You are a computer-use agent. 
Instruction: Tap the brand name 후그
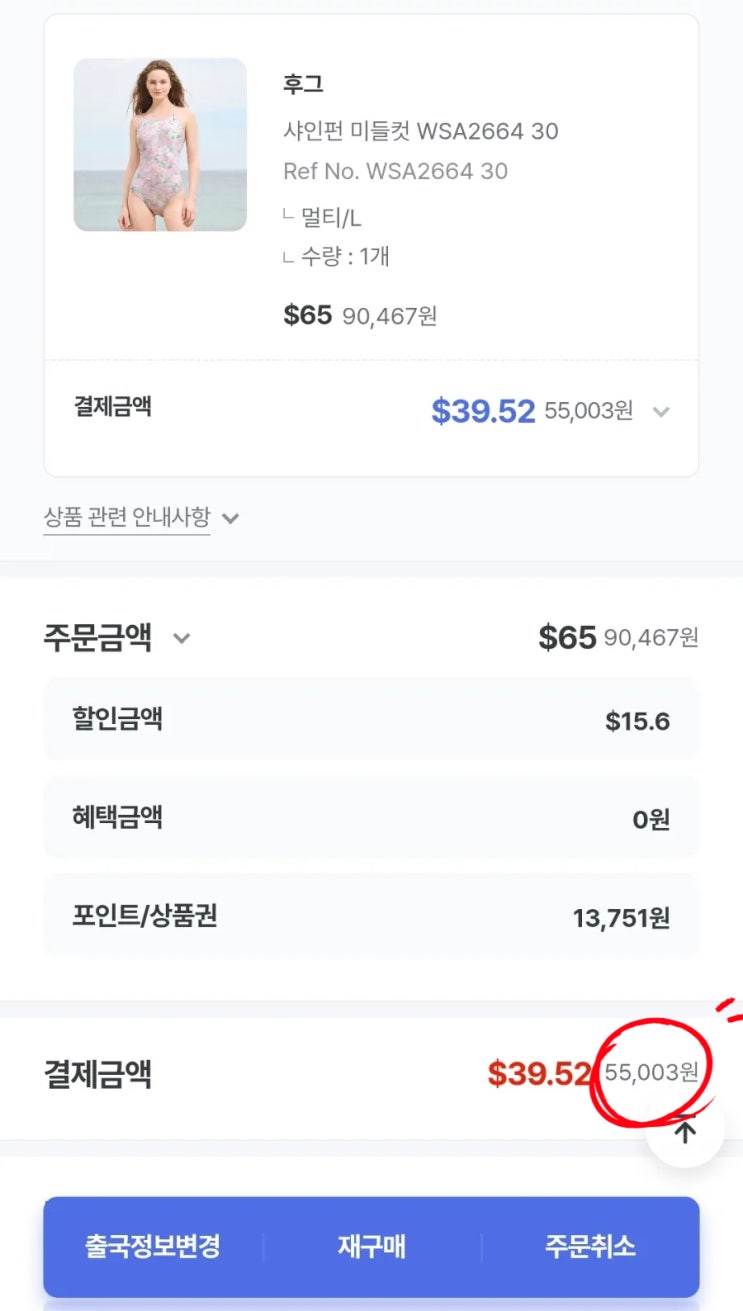click(x=303, y=84)
